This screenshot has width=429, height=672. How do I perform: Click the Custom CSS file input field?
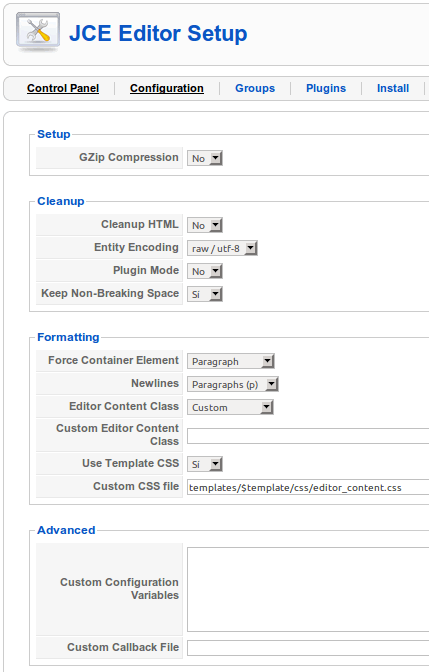[x=308, y=487]
